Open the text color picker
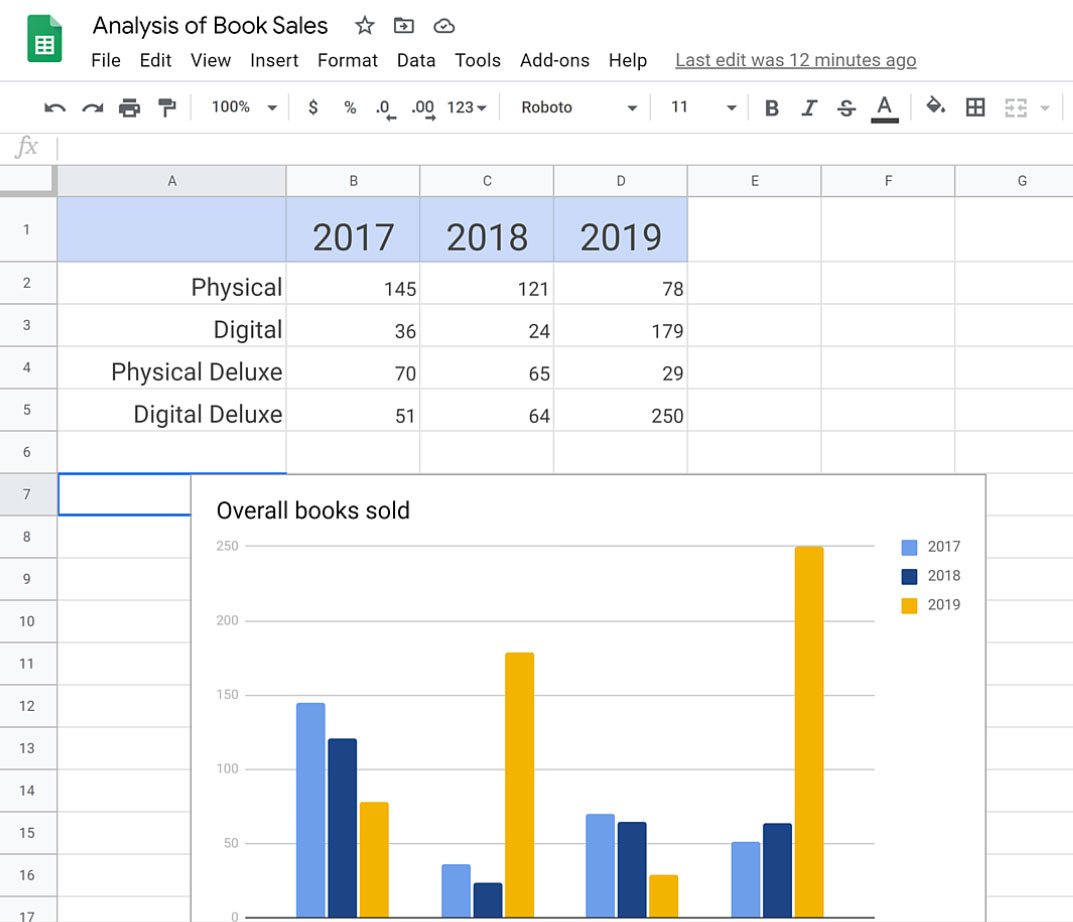Image resolution: width=1073 pixels, height=922 pixels. pos(884,108)
